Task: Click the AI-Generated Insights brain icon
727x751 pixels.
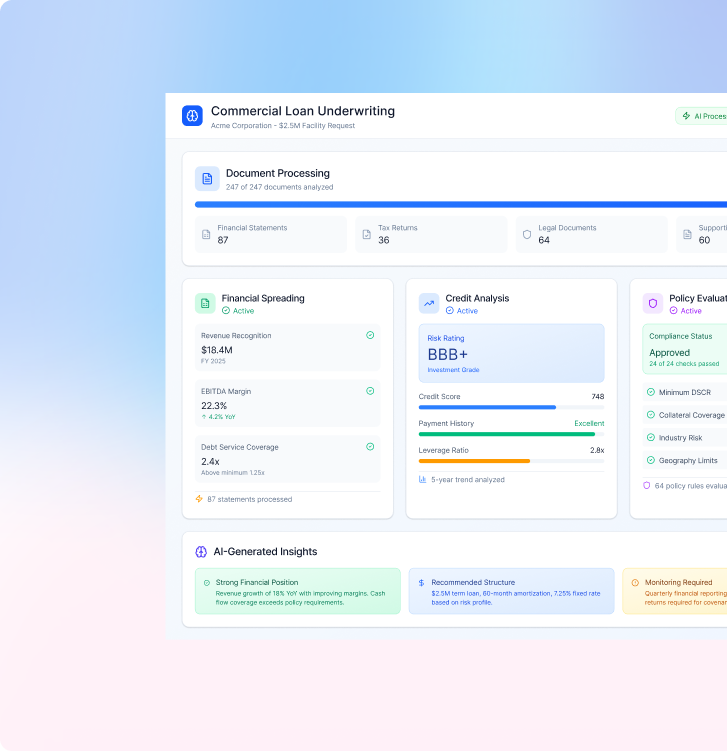Action: (201, 552)
